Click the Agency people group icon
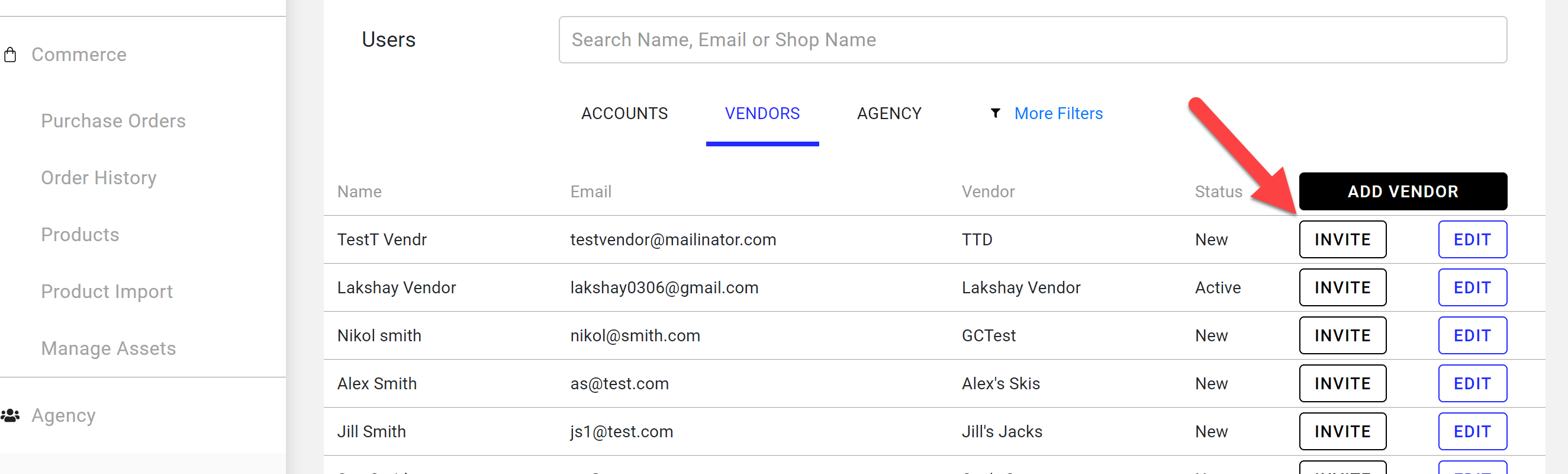The image size is (1568, 474). tap(10, 415)
